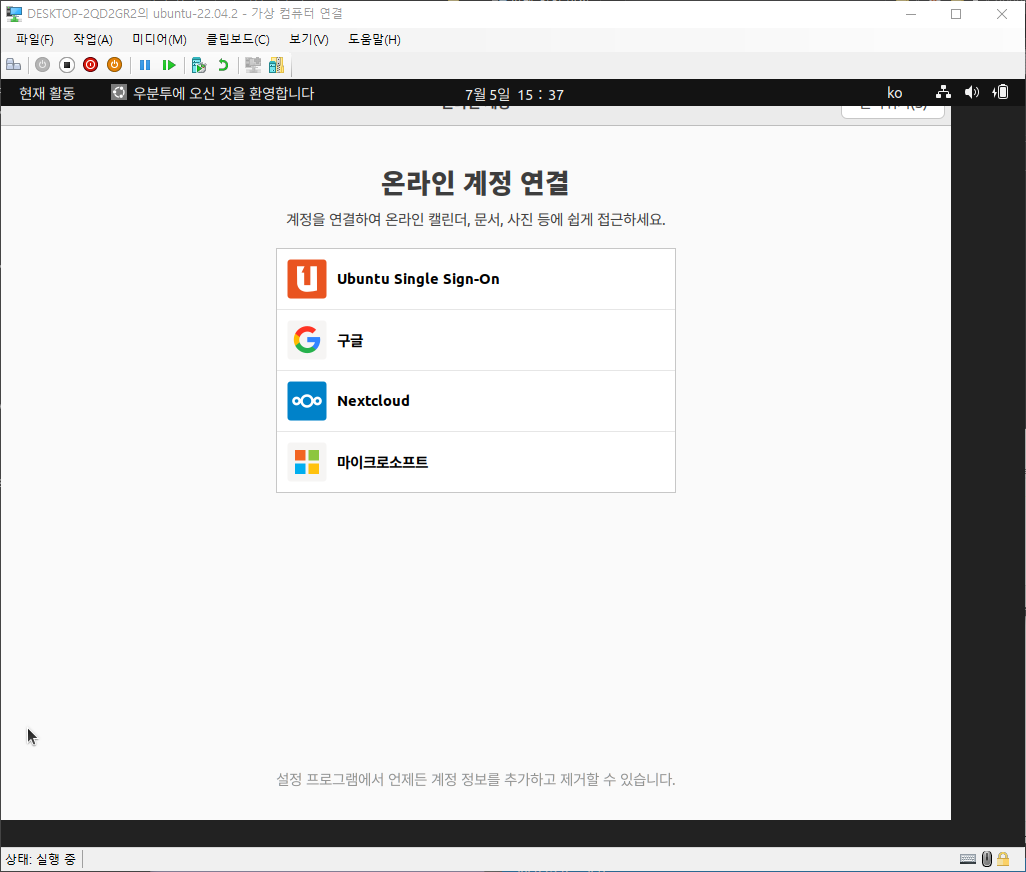Image resolution: width=1026 pixels, height=872 pixels.
Task: Open the ko input source indicator
Action: pyautogui.click(x=894, y=93)
